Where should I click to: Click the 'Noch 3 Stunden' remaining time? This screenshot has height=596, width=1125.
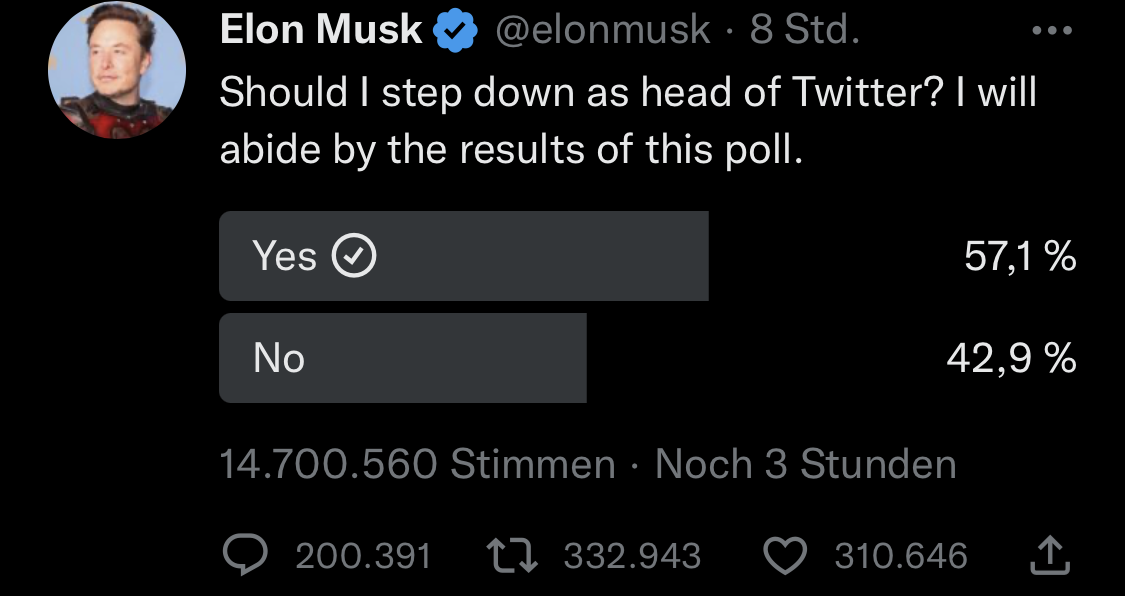click(805, 464)
